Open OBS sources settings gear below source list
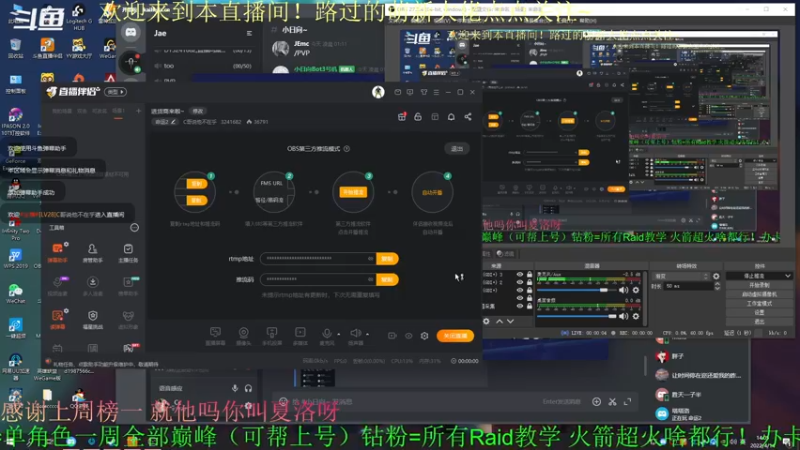 pyautogui.click(x=486, y=321)
